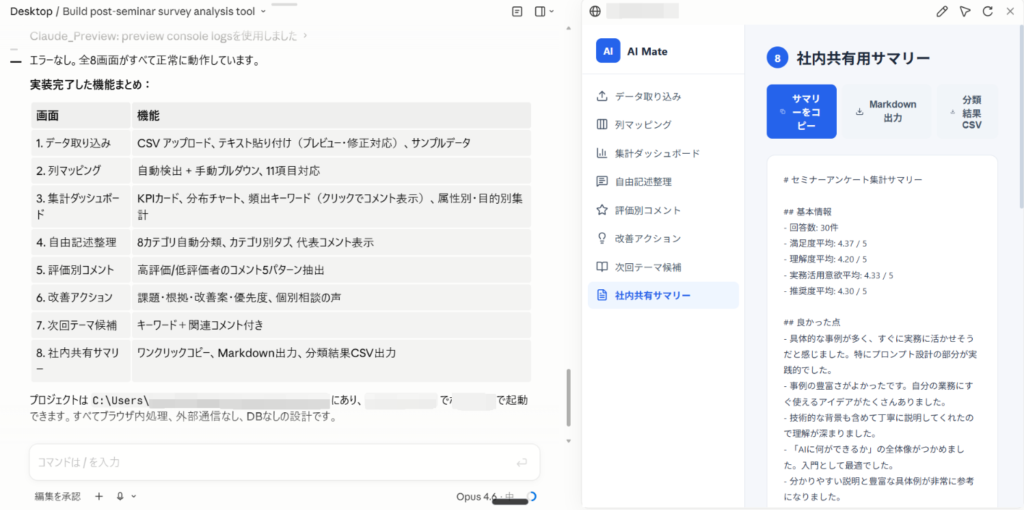
Task: Click summary line 回答数: 30件
Action: point(809,228)
